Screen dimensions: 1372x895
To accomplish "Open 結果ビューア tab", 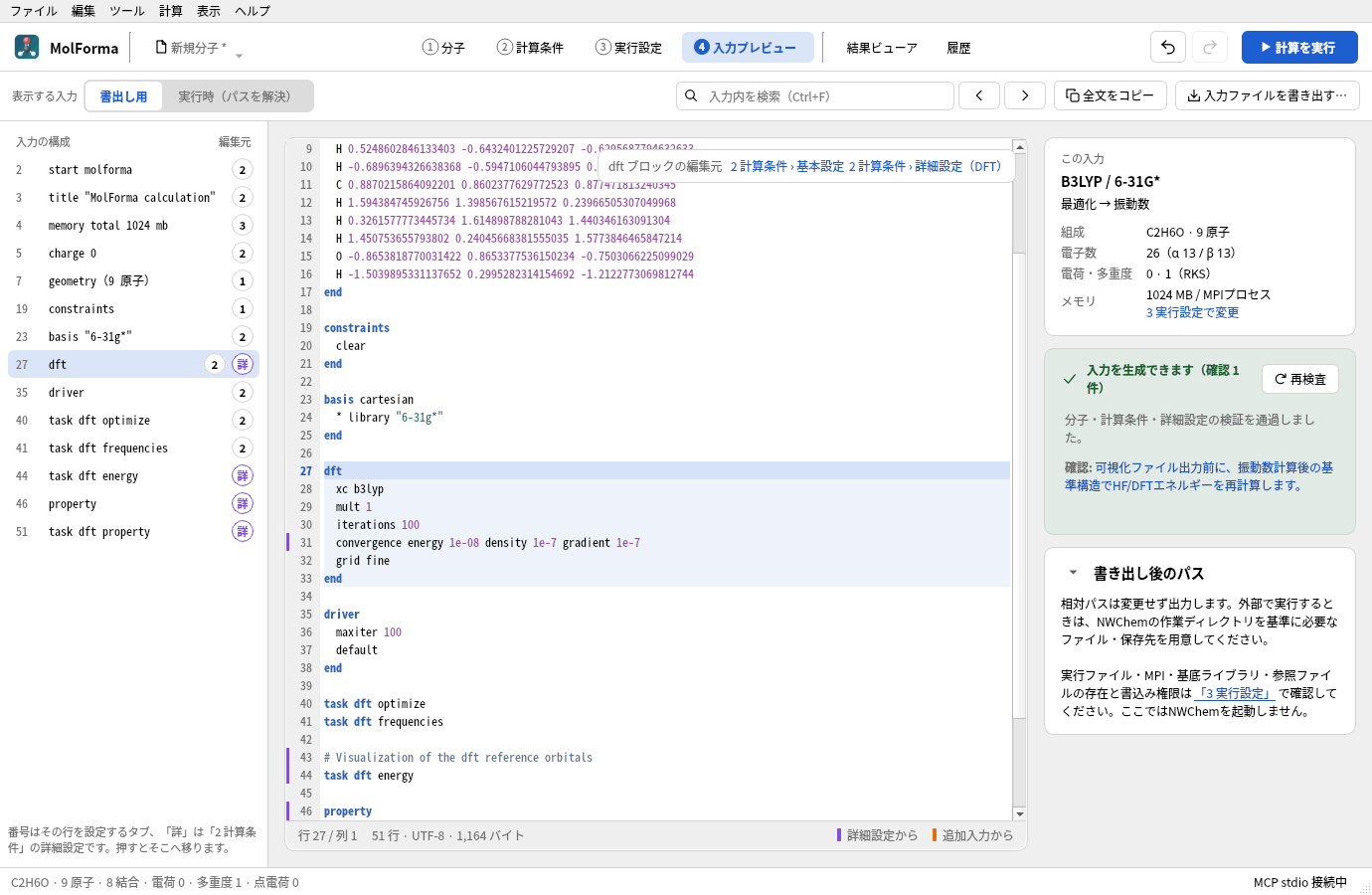I will [x=882, y=47].
